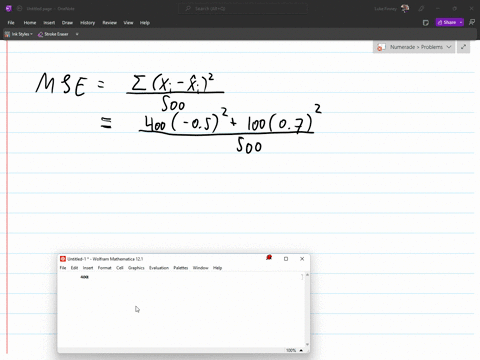Click the back arrow in OneNote title bar

19,8
